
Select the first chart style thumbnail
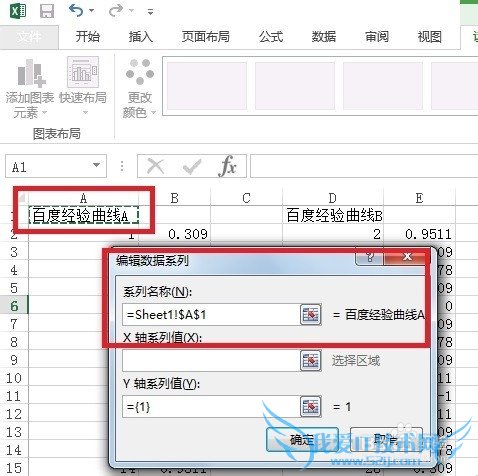pyautogui.click(x=207, y=86)
